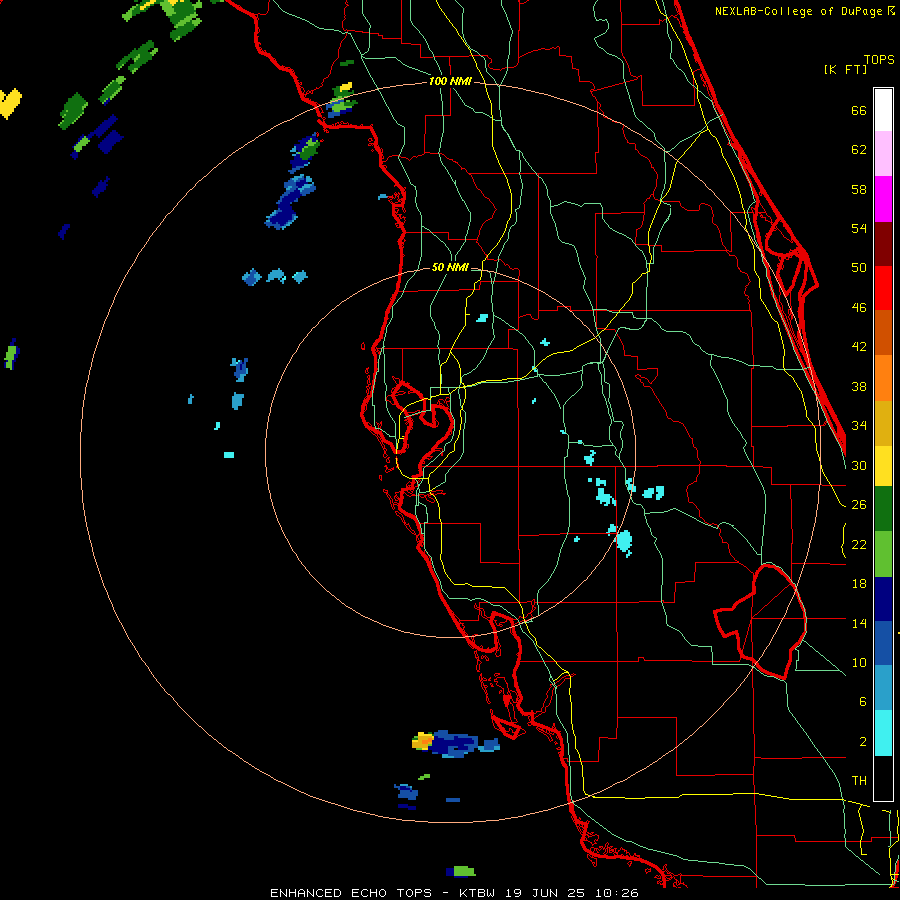Click legend value "26"
This screenshot has height=900, width=900.
pyautogui.click(x=859, y=505)
